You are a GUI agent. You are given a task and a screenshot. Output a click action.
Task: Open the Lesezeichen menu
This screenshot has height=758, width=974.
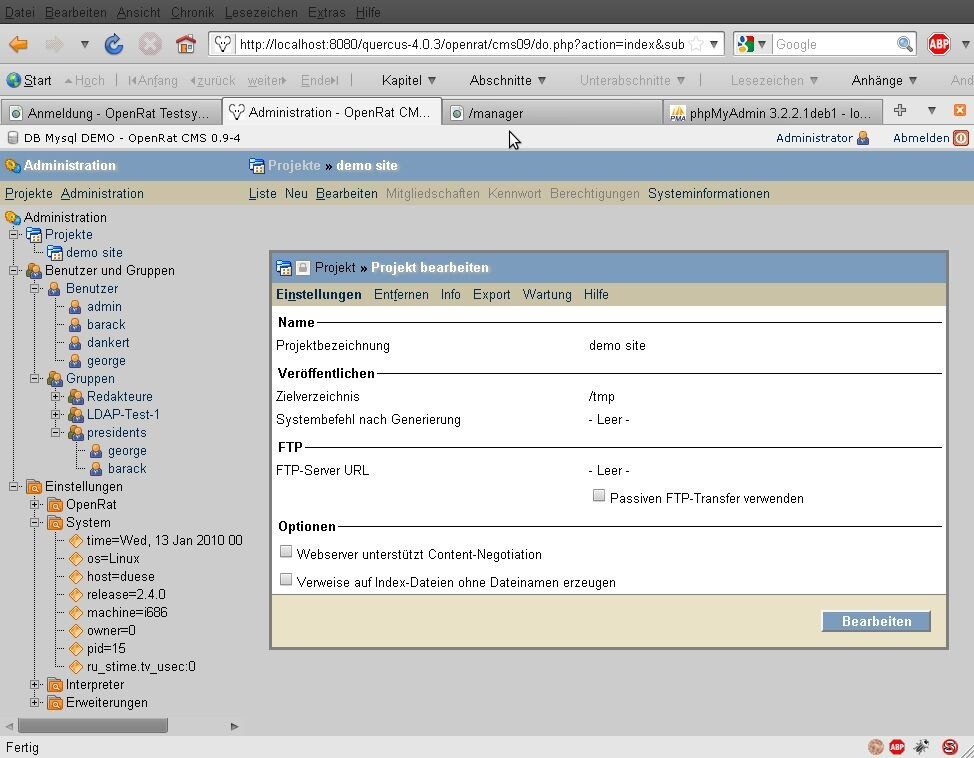[x=261, y=12]
